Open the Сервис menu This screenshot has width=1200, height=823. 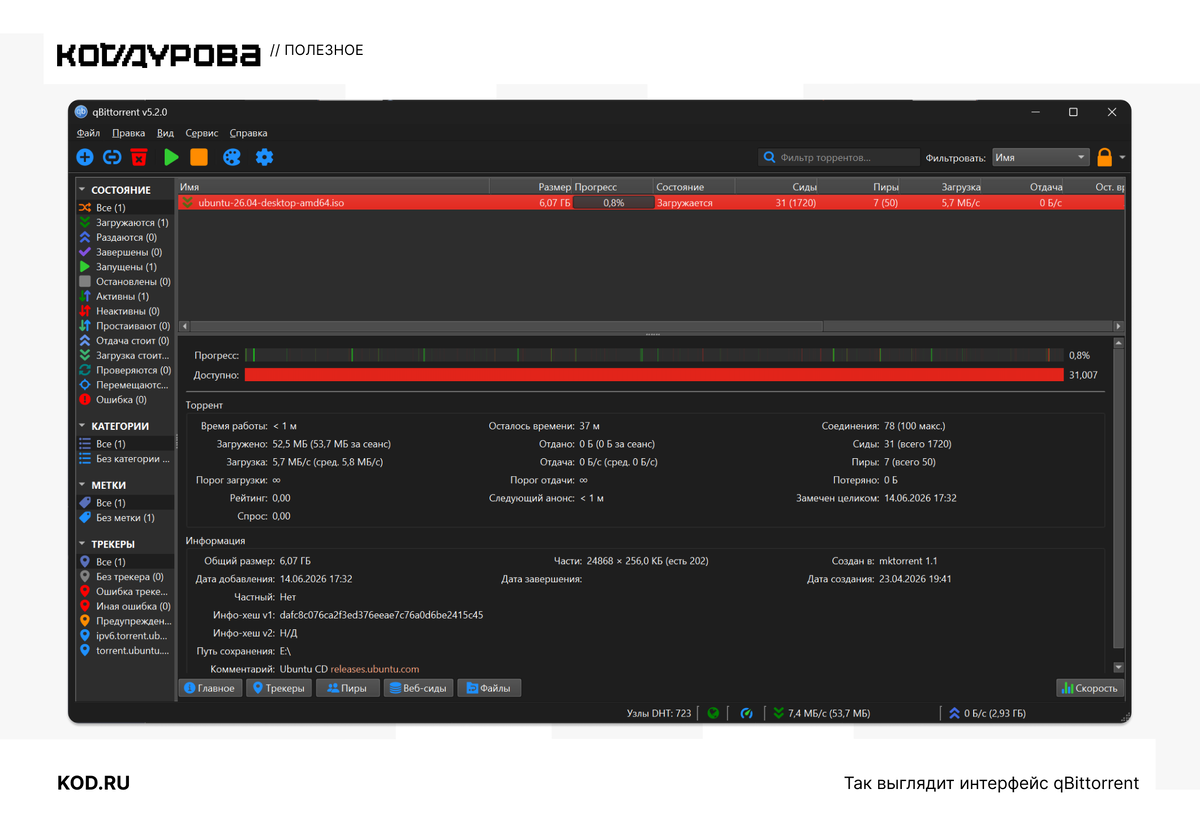202,133
